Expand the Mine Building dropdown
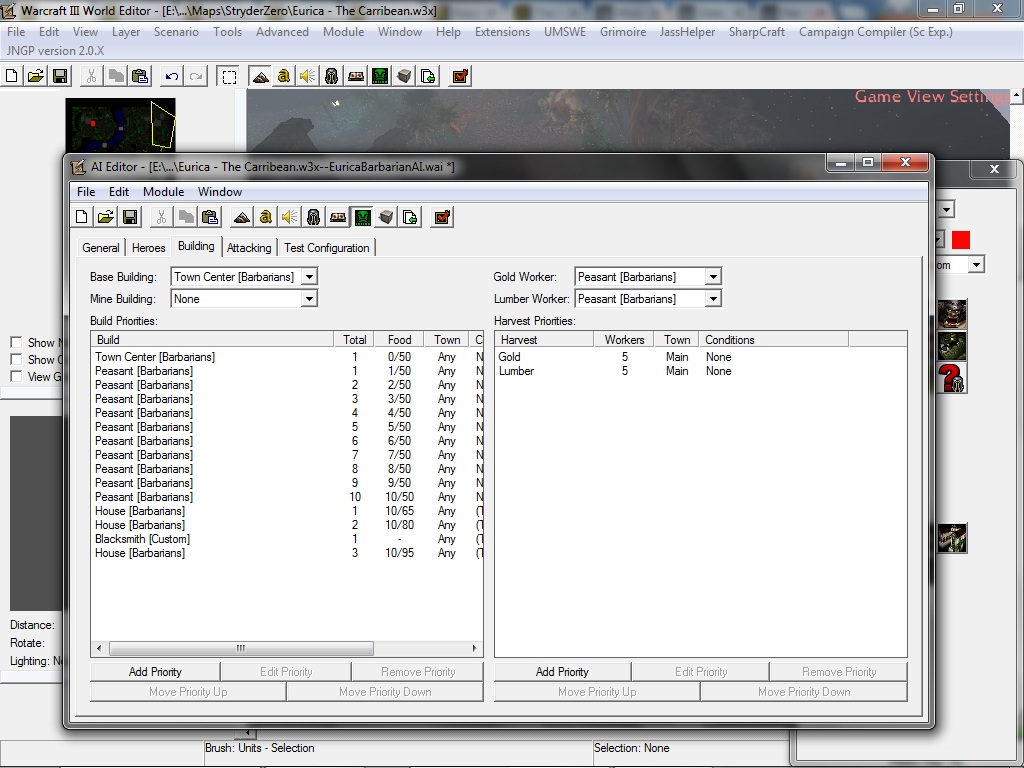This screenshot has height=768, width=1024. 310,299
